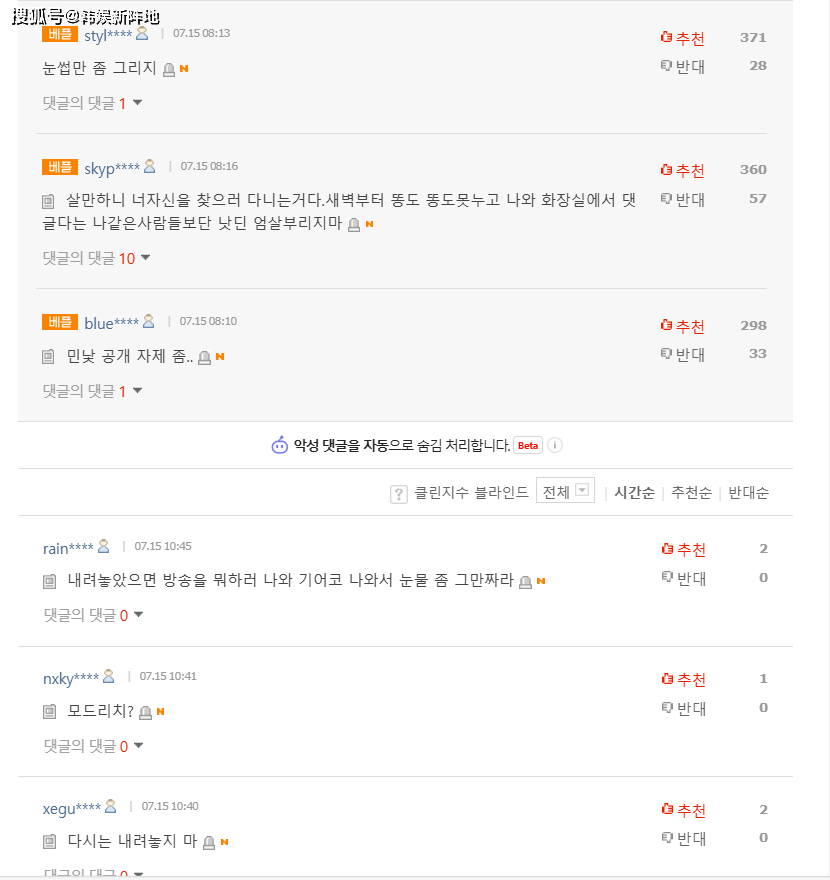The image size is (830, 880).
Task: Open blue**** username link
Action: click(x=111, y=323)
